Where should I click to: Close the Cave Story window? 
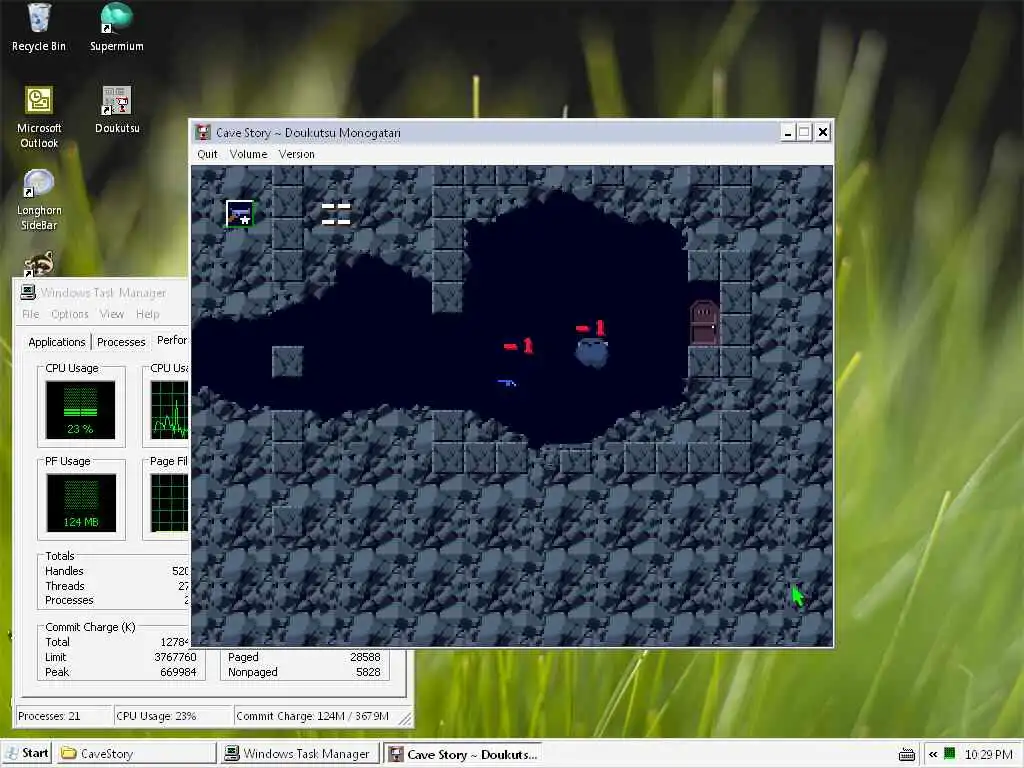coord(823,133)
